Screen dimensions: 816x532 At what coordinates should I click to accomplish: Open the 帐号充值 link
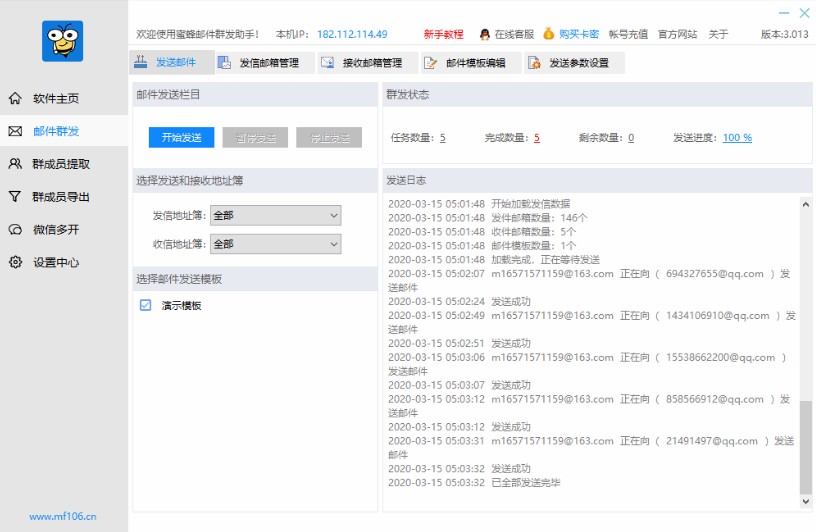tap(628, 34)
